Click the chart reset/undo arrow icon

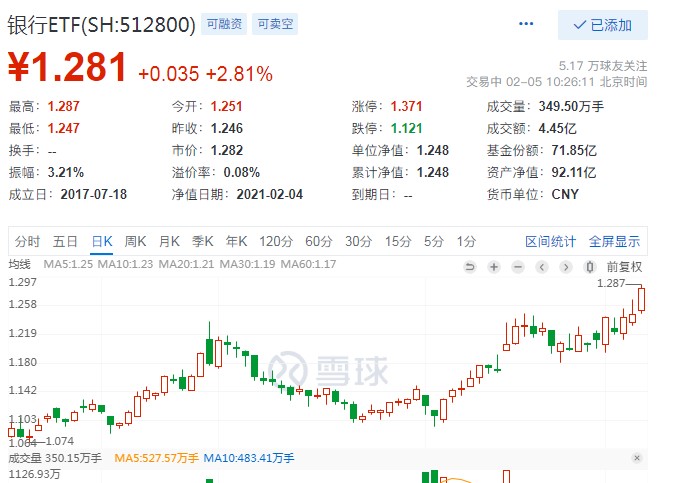[x=470, y=267]
